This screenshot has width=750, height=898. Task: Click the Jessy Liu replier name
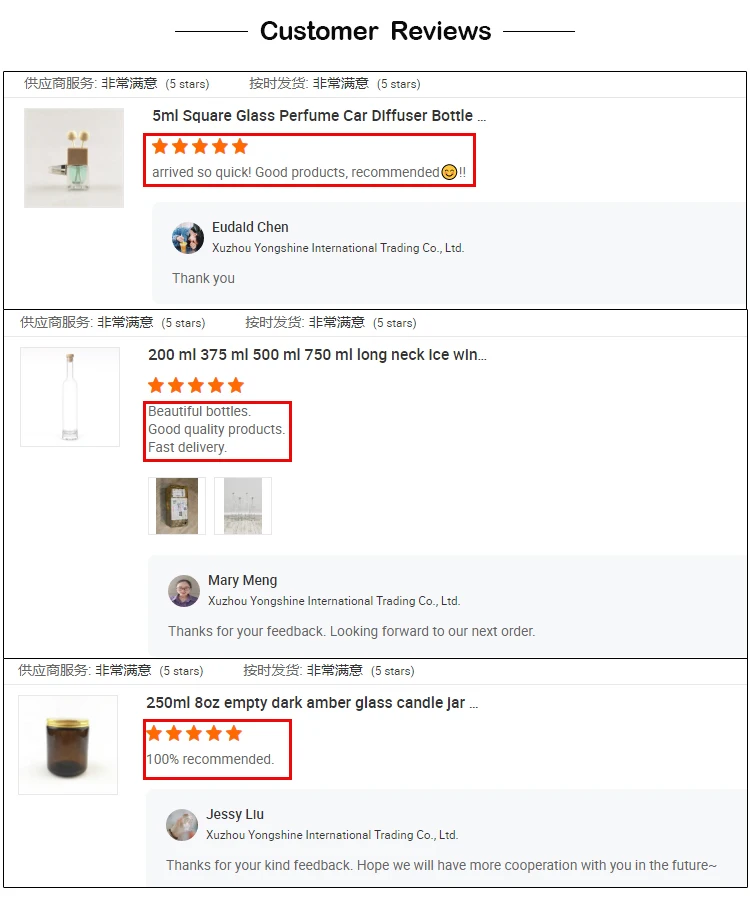tap(235, 814)
